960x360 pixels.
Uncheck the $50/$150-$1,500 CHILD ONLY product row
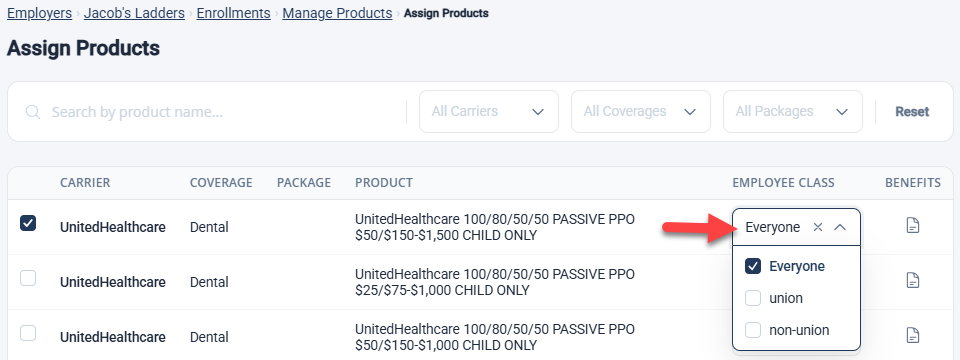[x=28, y=223]
